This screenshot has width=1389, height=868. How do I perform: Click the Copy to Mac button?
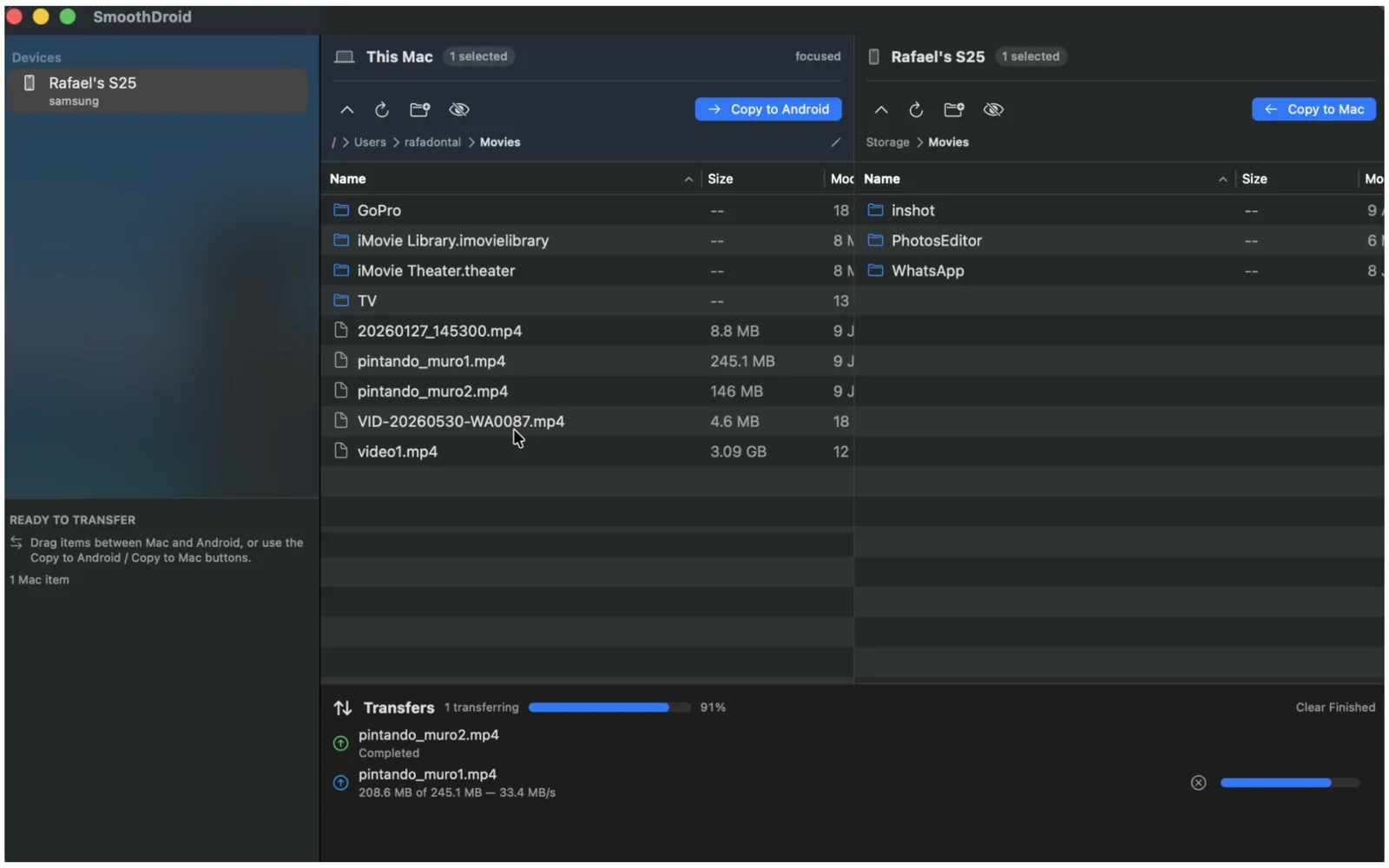[x=1313, y=109]
